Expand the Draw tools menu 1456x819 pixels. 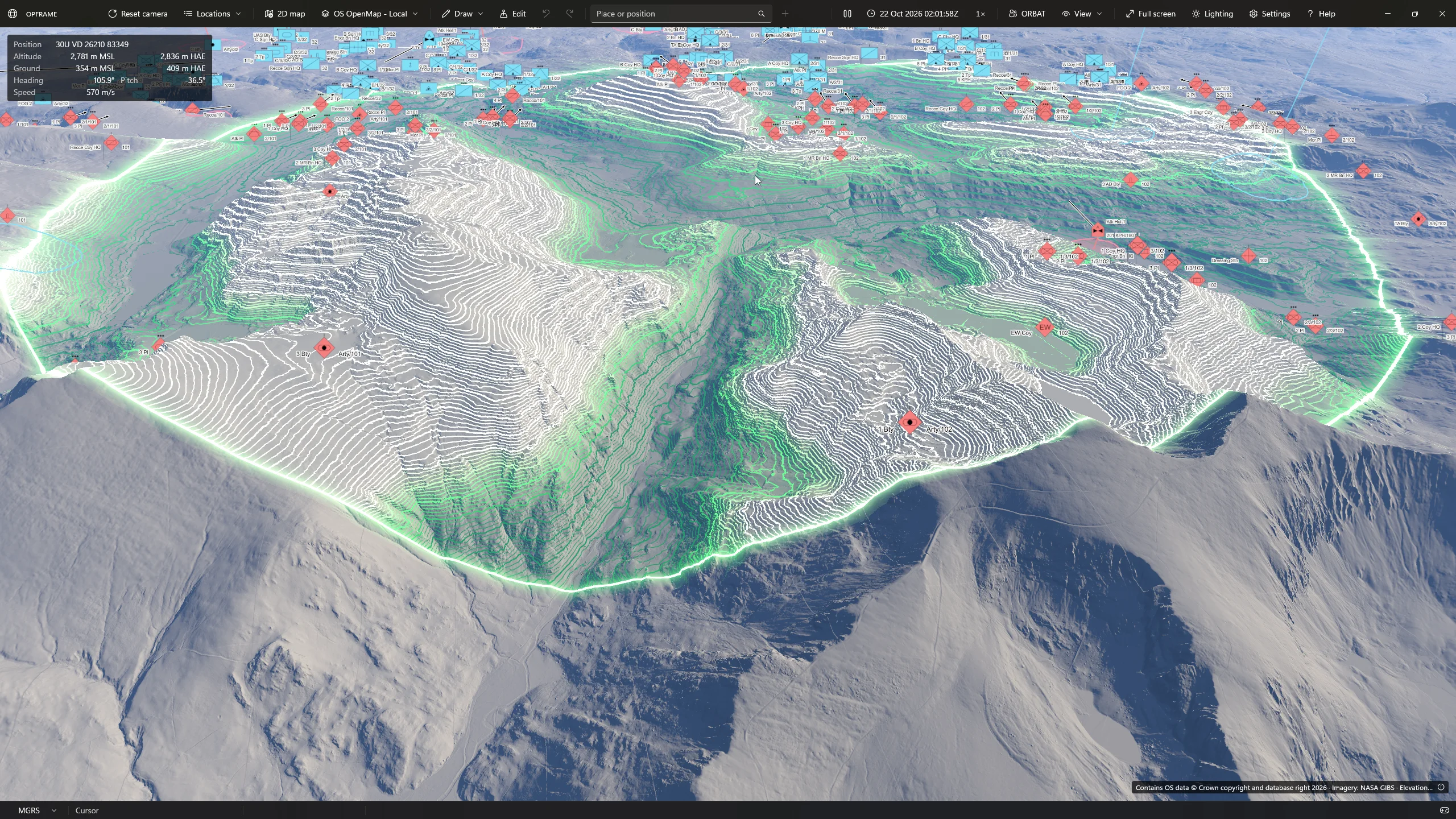pyautogui.click(x=462, y=14)
